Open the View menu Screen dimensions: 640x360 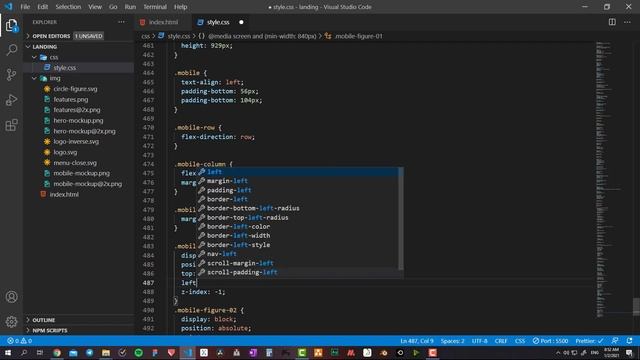pyautogui.click(x=95, y=7)
